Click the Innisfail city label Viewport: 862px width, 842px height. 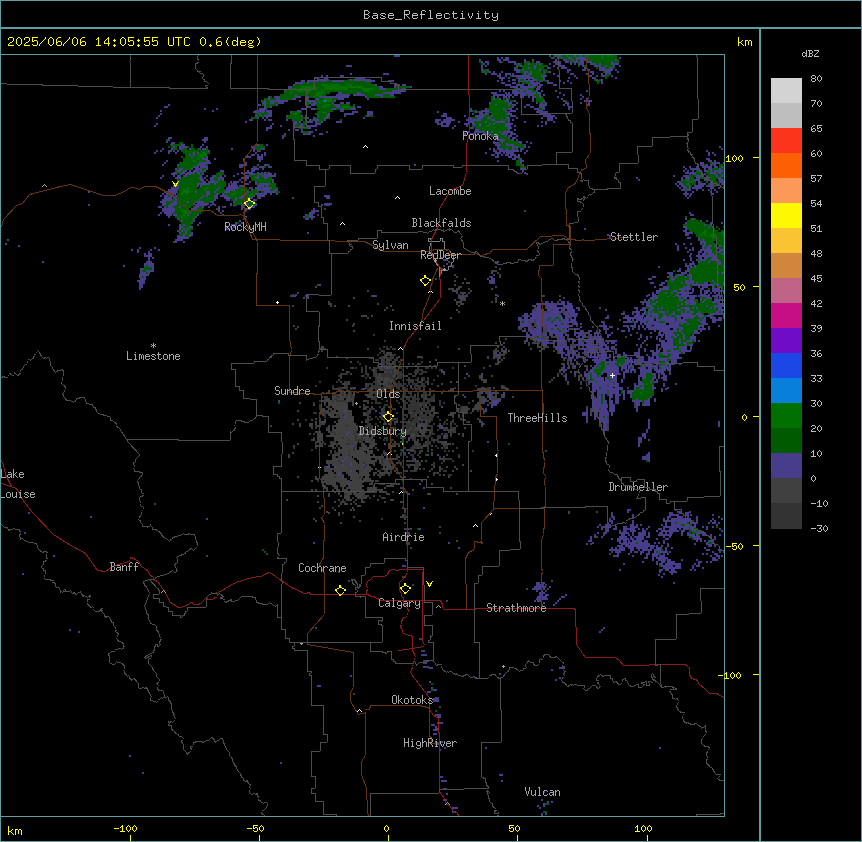coord(415,326)
